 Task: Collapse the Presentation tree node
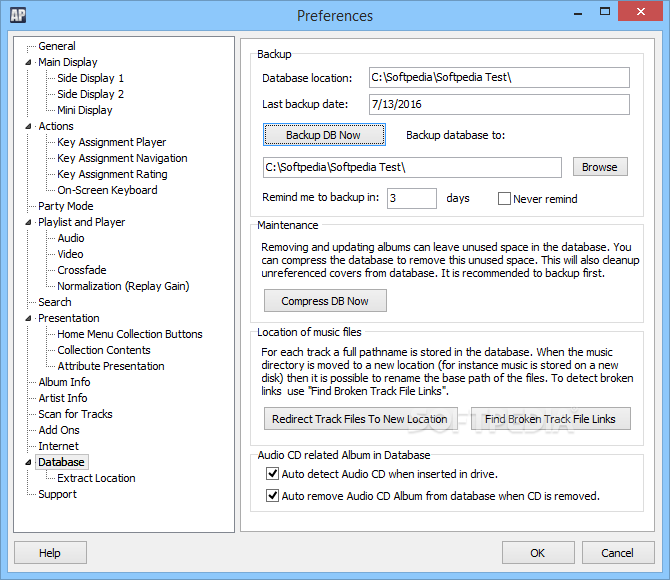coord(28,318)
